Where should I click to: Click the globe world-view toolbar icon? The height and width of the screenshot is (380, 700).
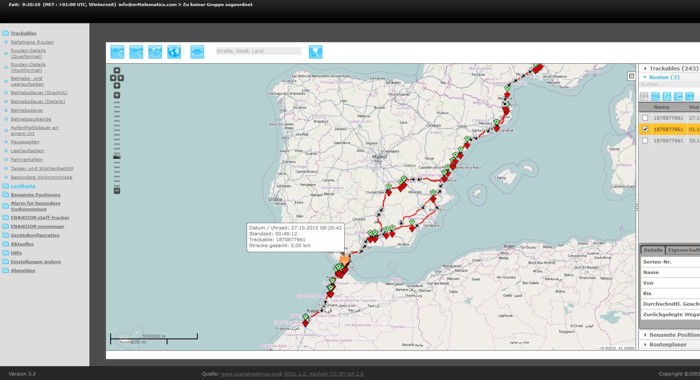[x=174, y=52]
